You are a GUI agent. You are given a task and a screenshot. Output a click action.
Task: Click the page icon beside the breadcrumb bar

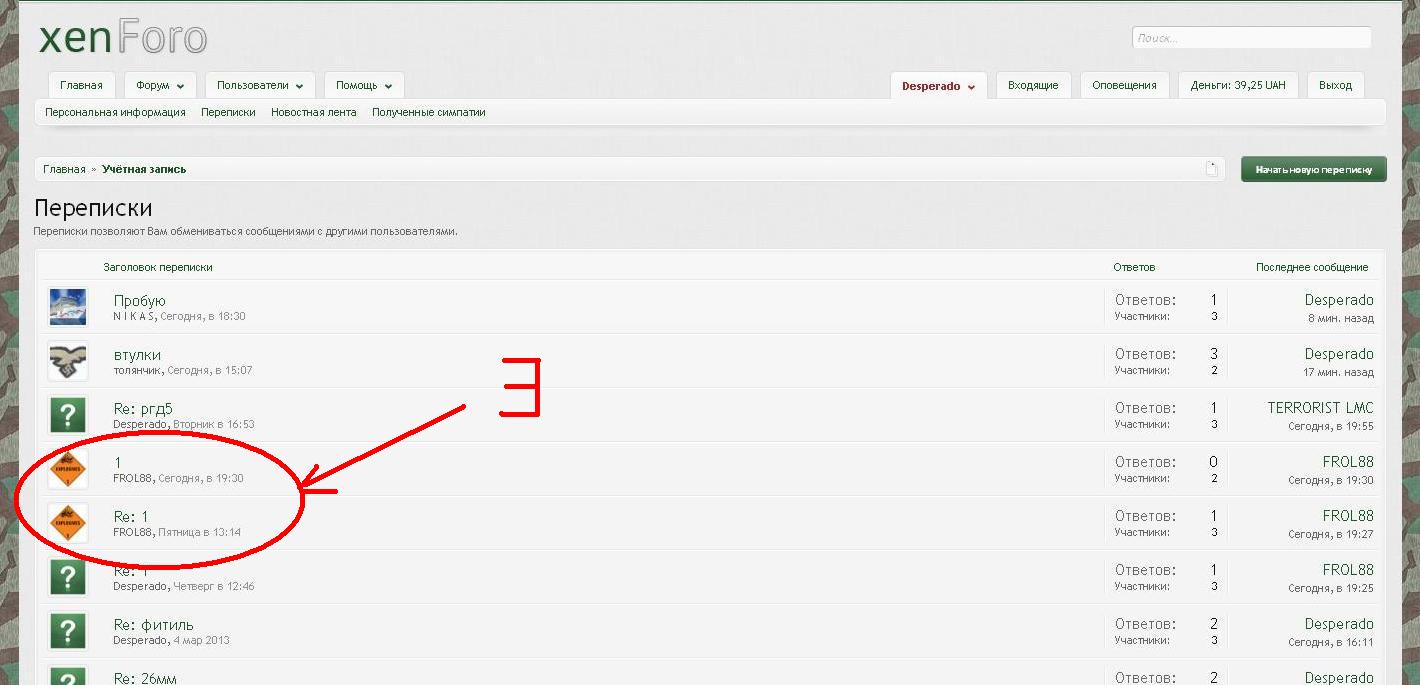click(1211, 169)
